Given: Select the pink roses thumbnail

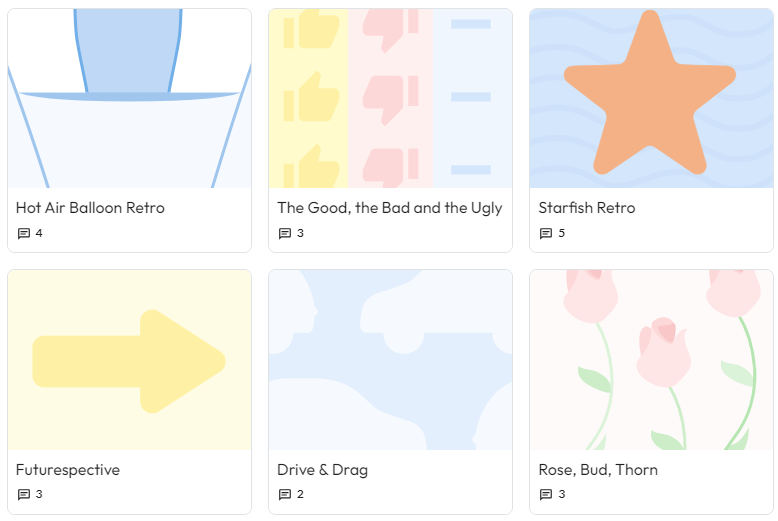Looking at the screenshot, I should pyautogui.click(x=651, y=360).
